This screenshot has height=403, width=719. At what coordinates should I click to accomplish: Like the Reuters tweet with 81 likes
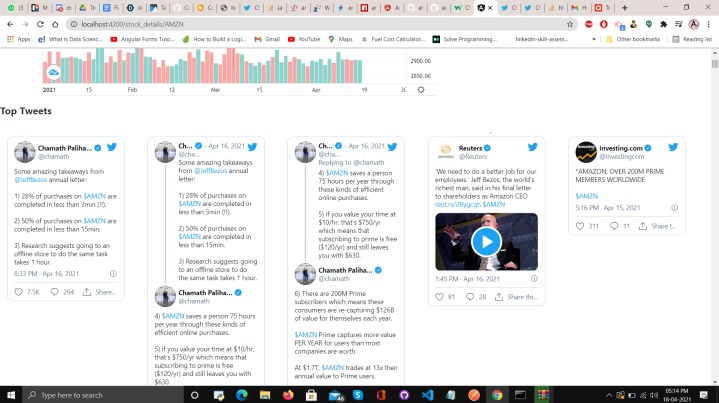pos(439,297)
